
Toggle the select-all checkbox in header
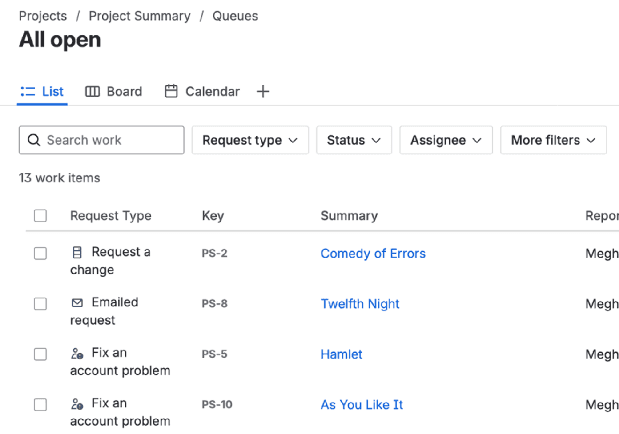coord(40,216)
